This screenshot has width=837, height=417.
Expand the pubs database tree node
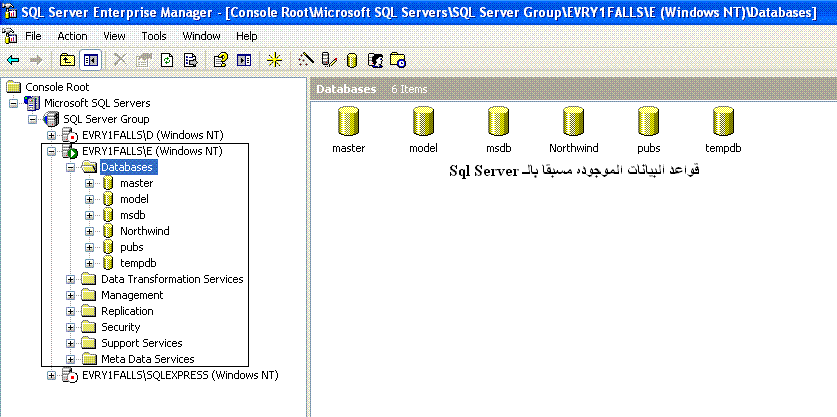point(89,247)
